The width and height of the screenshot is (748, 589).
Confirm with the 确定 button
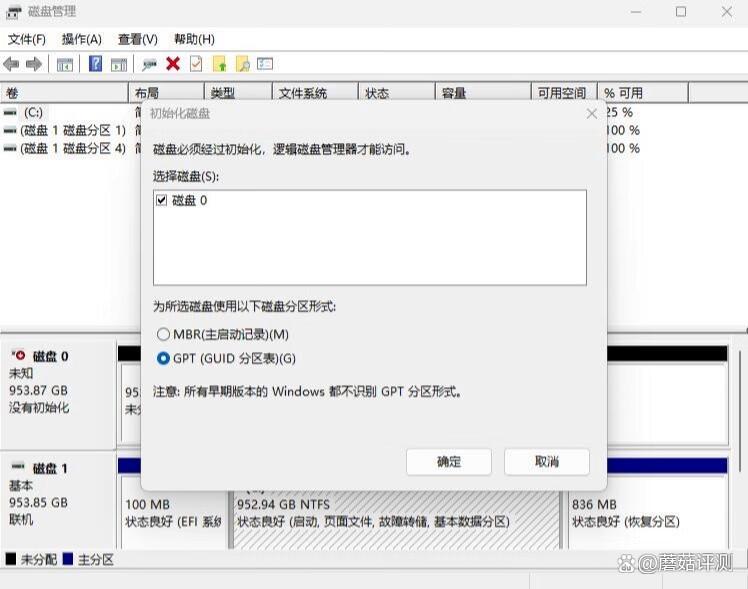(x=449, y=461)
